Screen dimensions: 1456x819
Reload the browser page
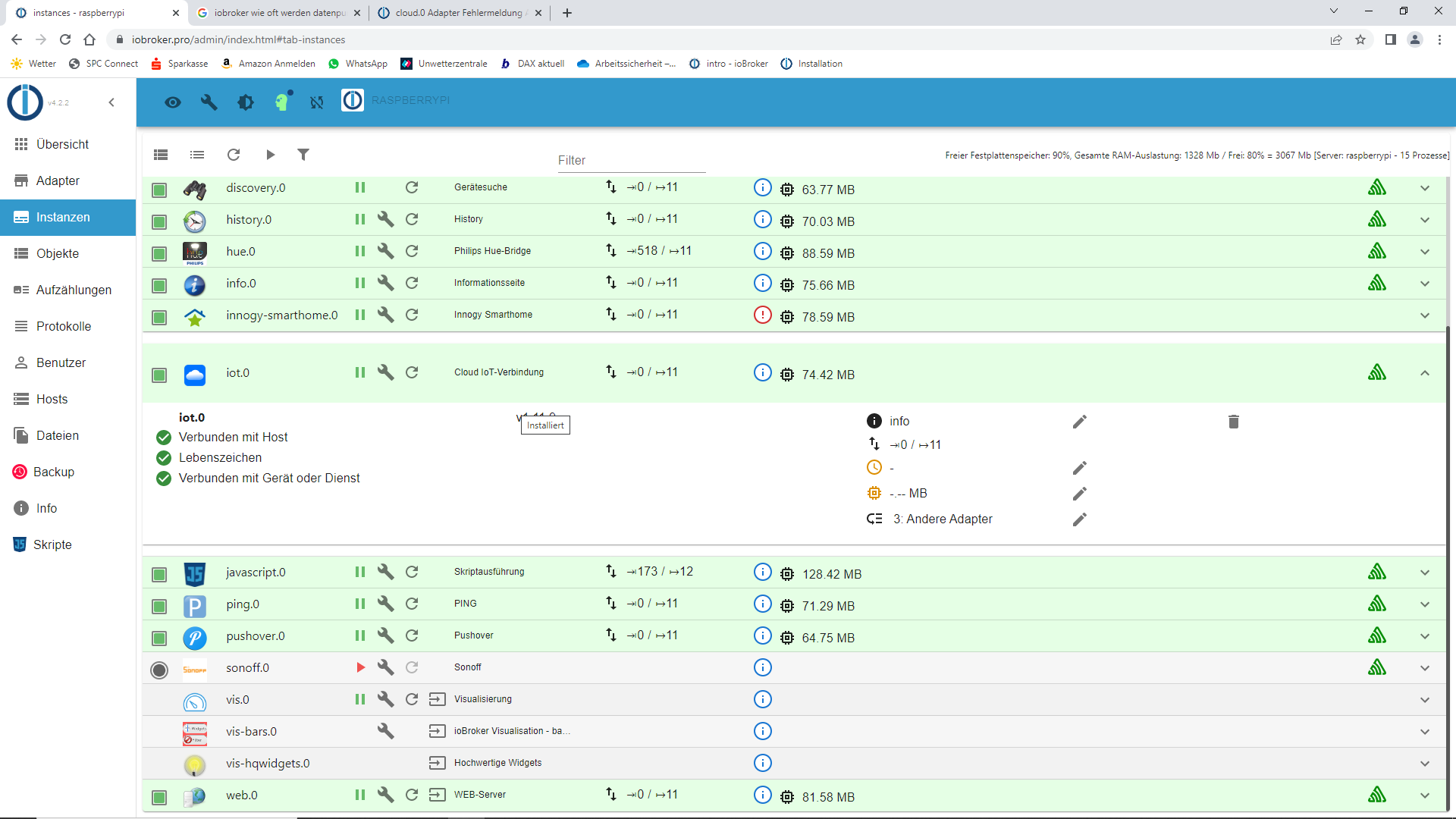[65, 39]
